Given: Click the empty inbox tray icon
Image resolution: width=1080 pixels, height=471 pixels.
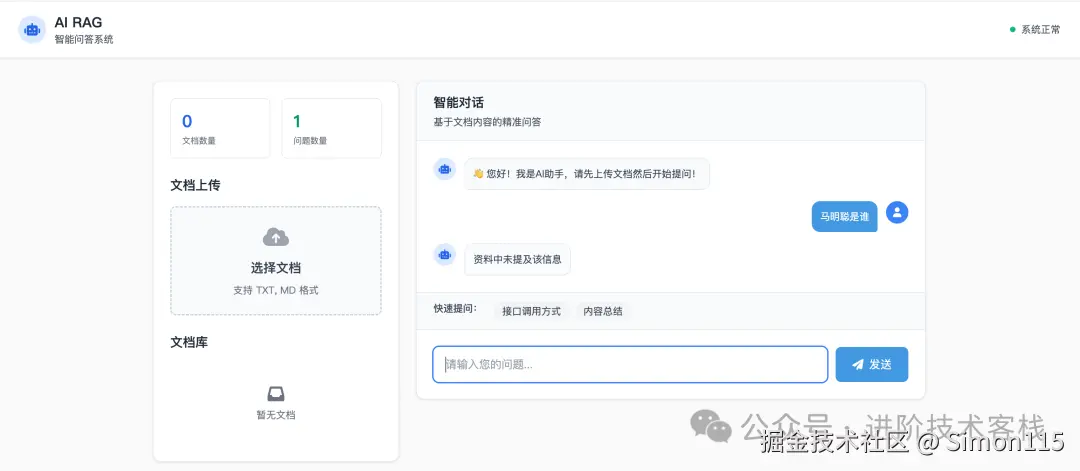Looking at the screenshot, I should [276, 394].
